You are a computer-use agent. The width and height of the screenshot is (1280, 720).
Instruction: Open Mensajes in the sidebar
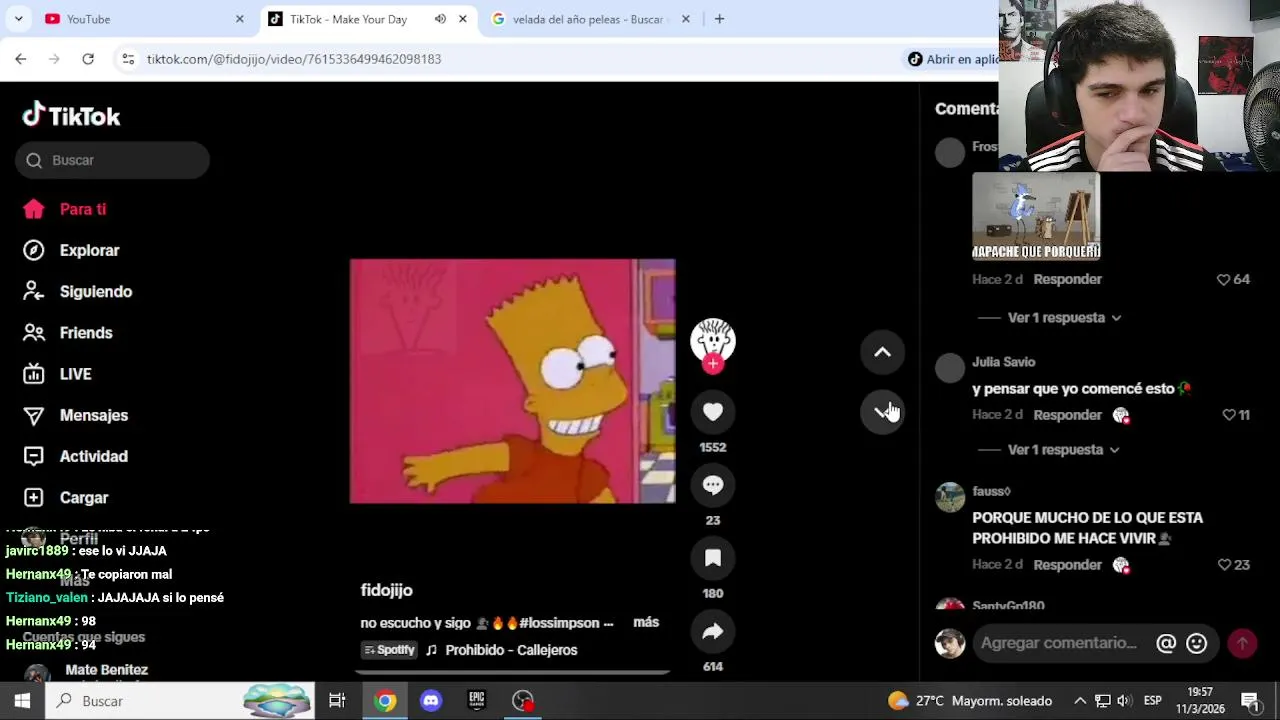75,415
